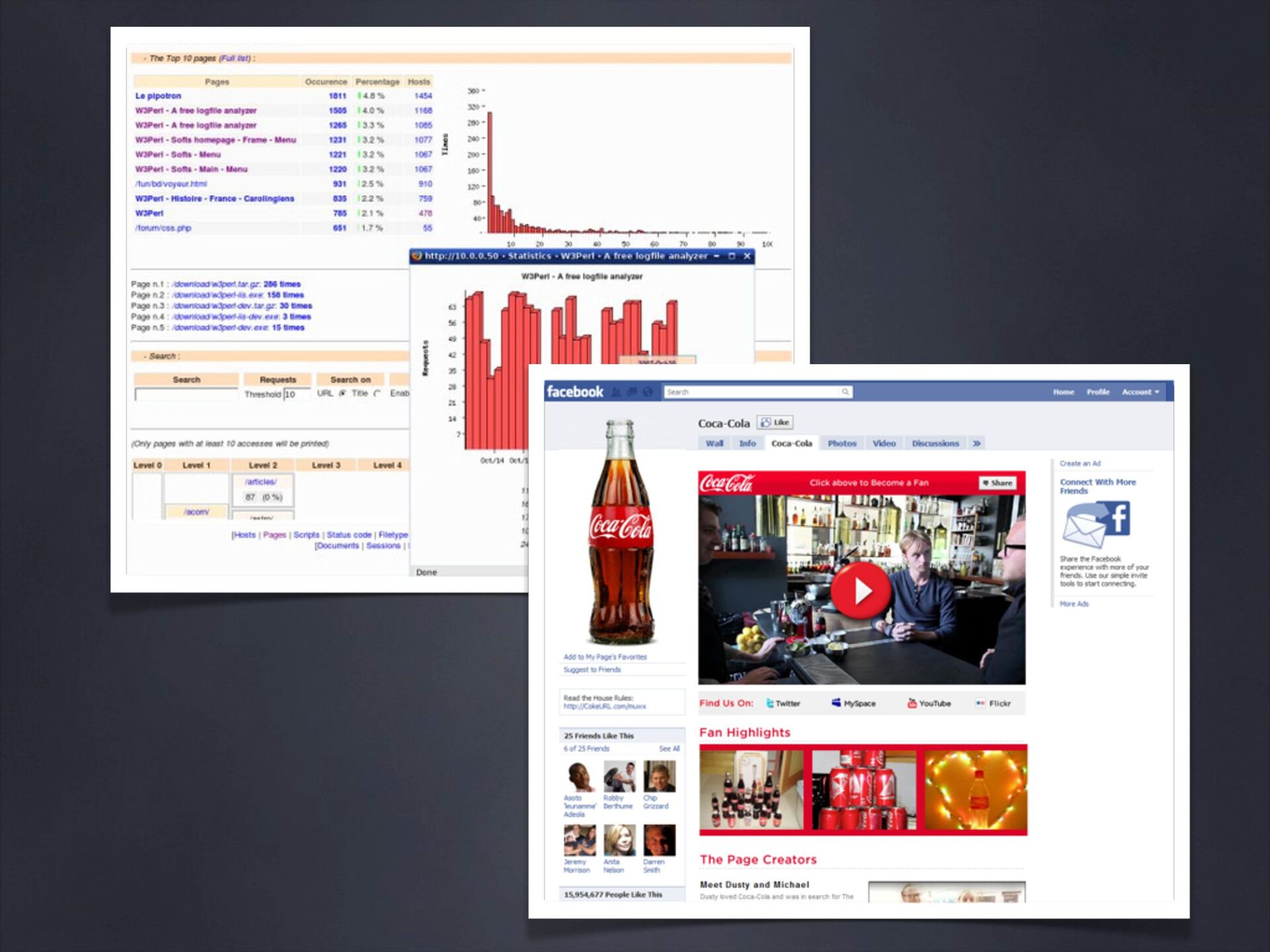Screen dimensions: 1270x952
Task: Open the /articles/ directory link
Action: coord(261,482)
